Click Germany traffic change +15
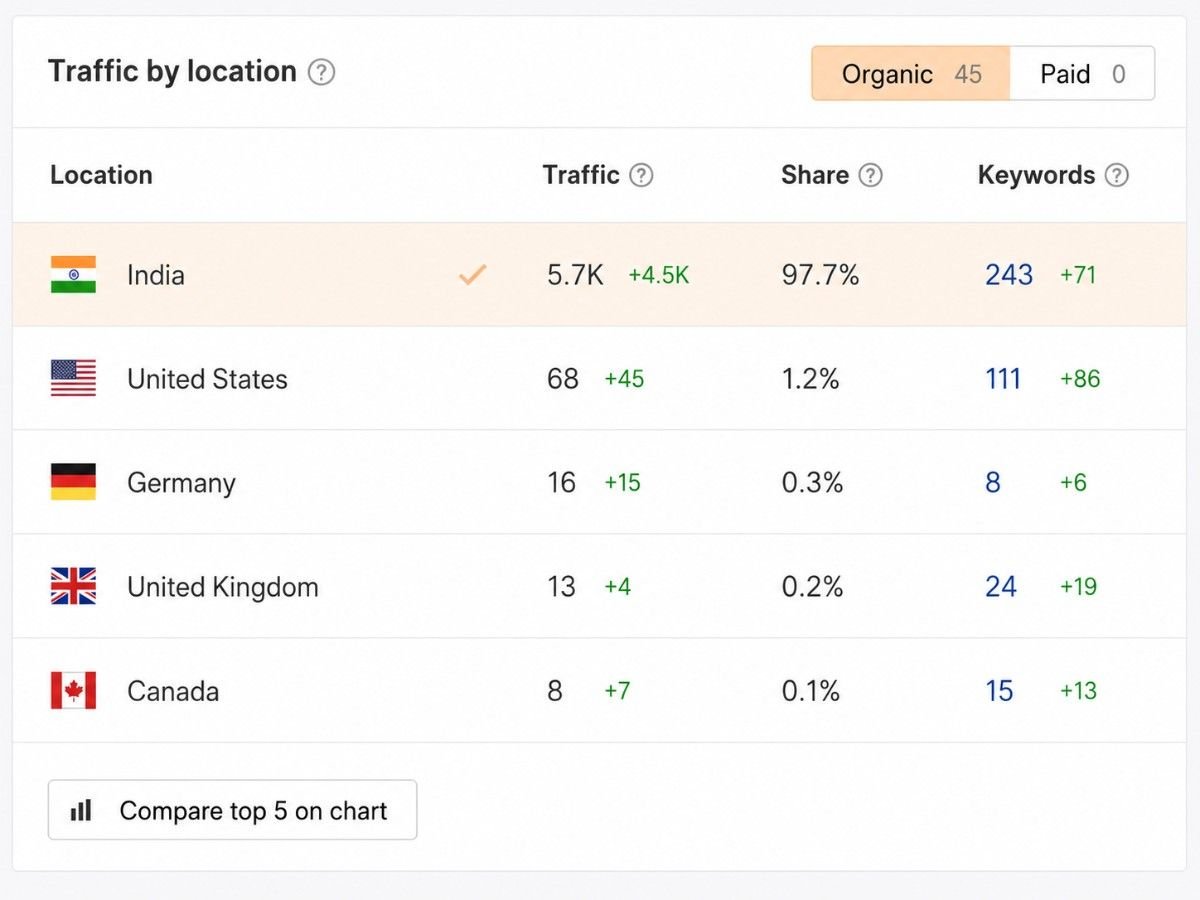 pyautogui.click(x=622, y=483)
